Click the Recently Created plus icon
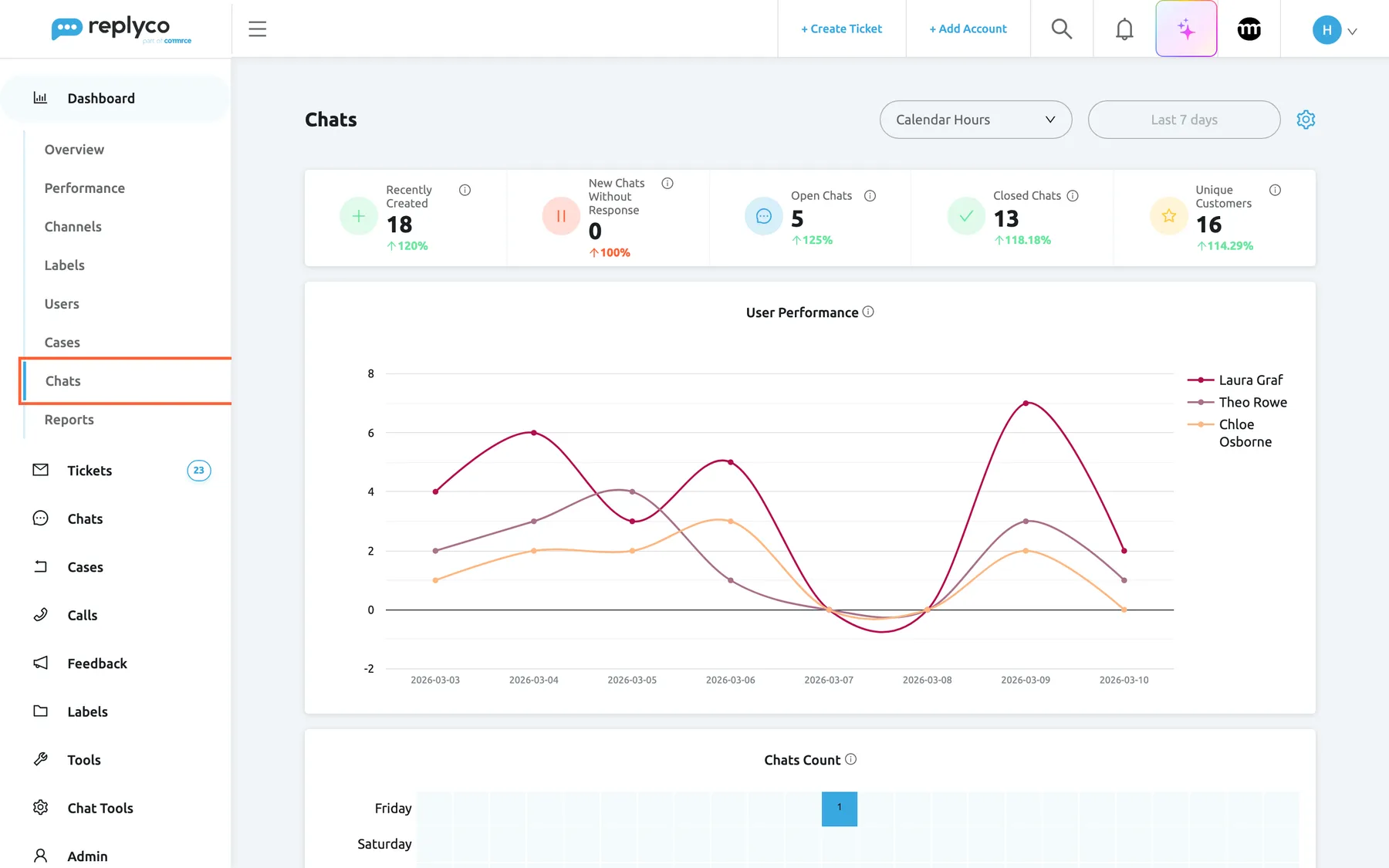Screen dimensions: 1389x868 click(x=359, y=217)
